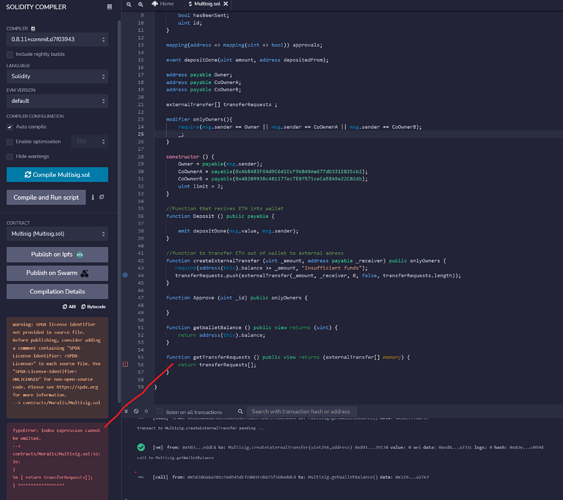The width and height of the screenshot is (563, 500).
Task: Check Enable optimization option
Action: click(10, 142)
